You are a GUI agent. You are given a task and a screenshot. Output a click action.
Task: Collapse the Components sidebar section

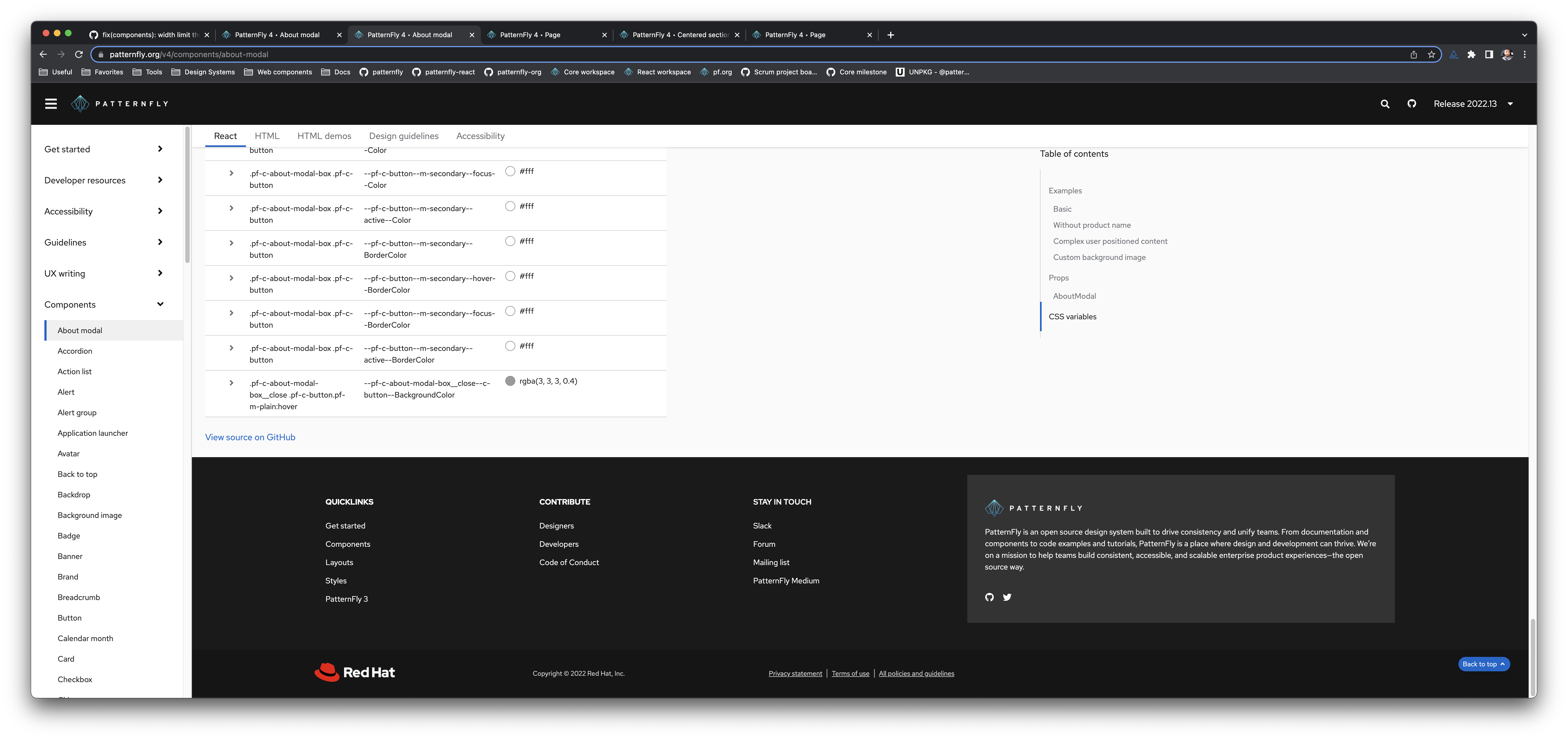coord(160,304)
